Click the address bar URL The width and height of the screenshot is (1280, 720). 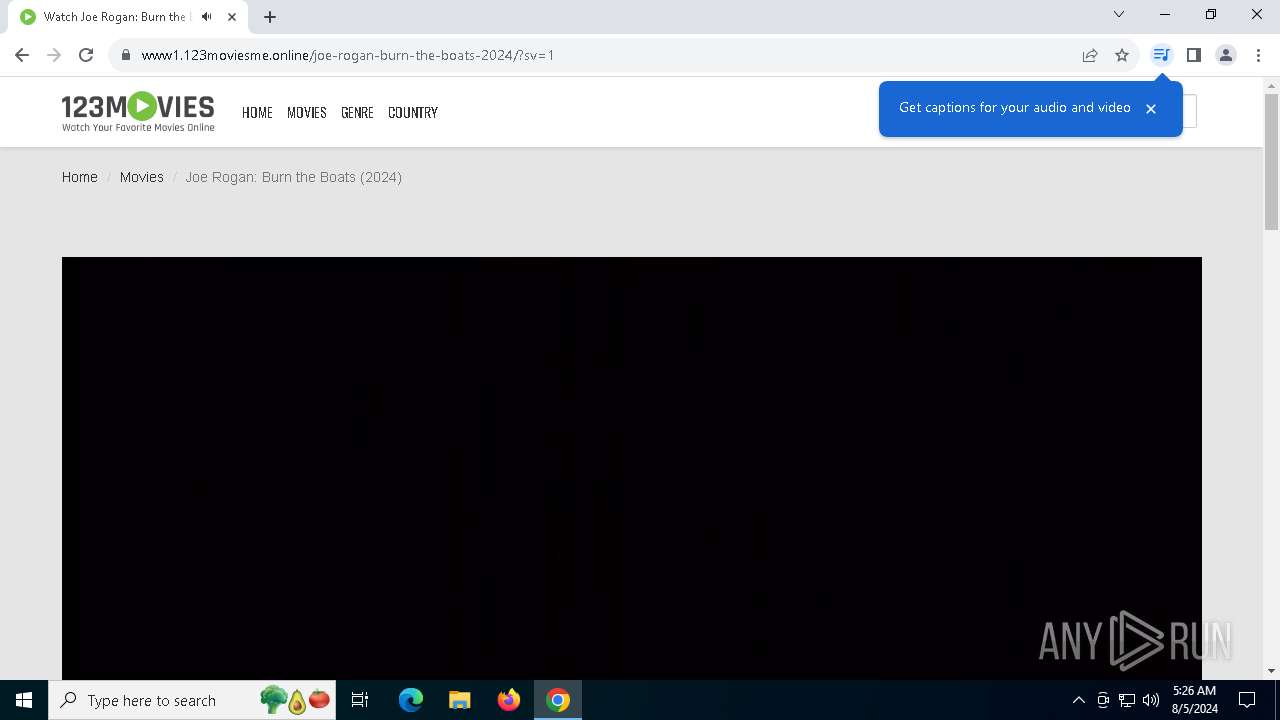[x=348, y=55]
